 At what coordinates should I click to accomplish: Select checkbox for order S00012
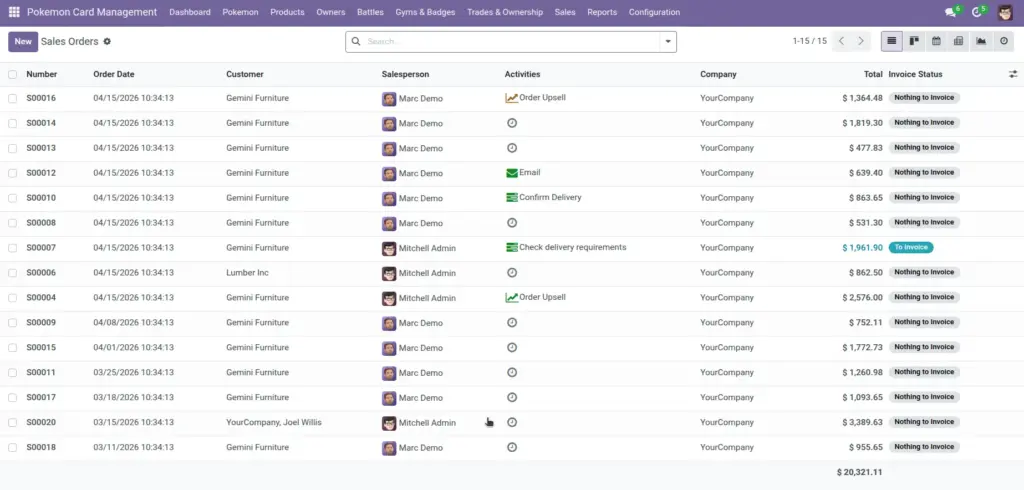[x=12, y=173]
